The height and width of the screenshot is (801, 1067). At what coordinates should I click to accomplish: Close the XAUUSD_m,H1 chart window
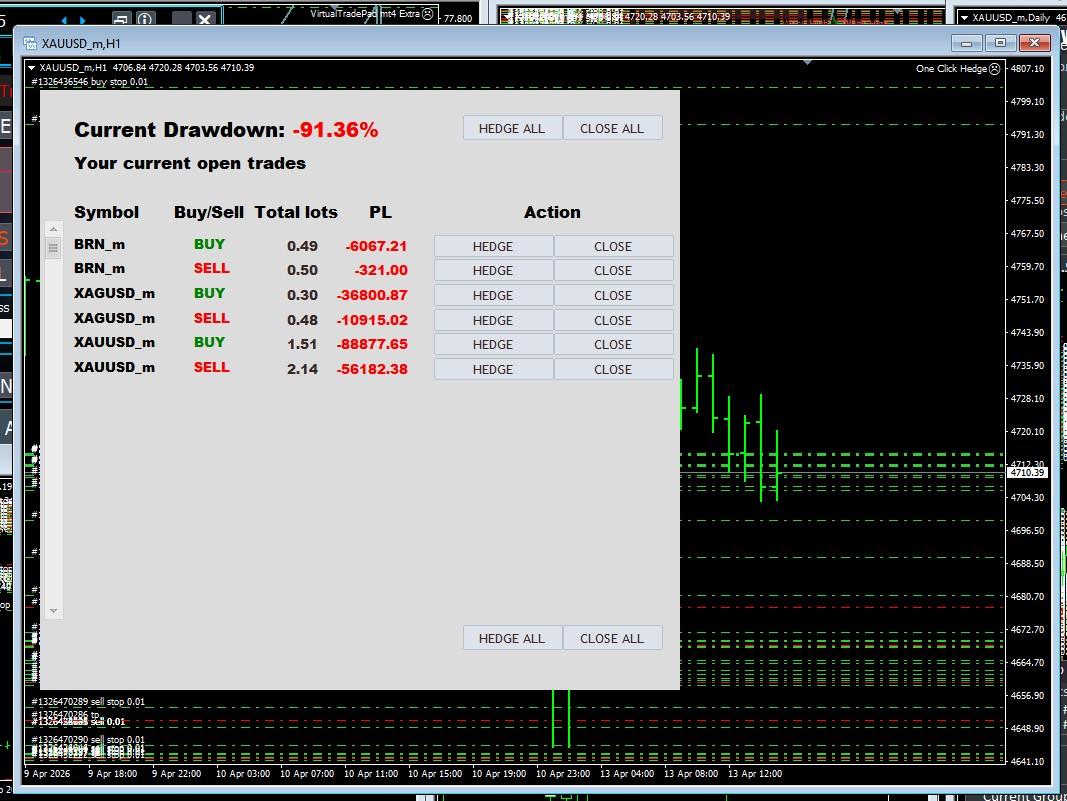1035,44
